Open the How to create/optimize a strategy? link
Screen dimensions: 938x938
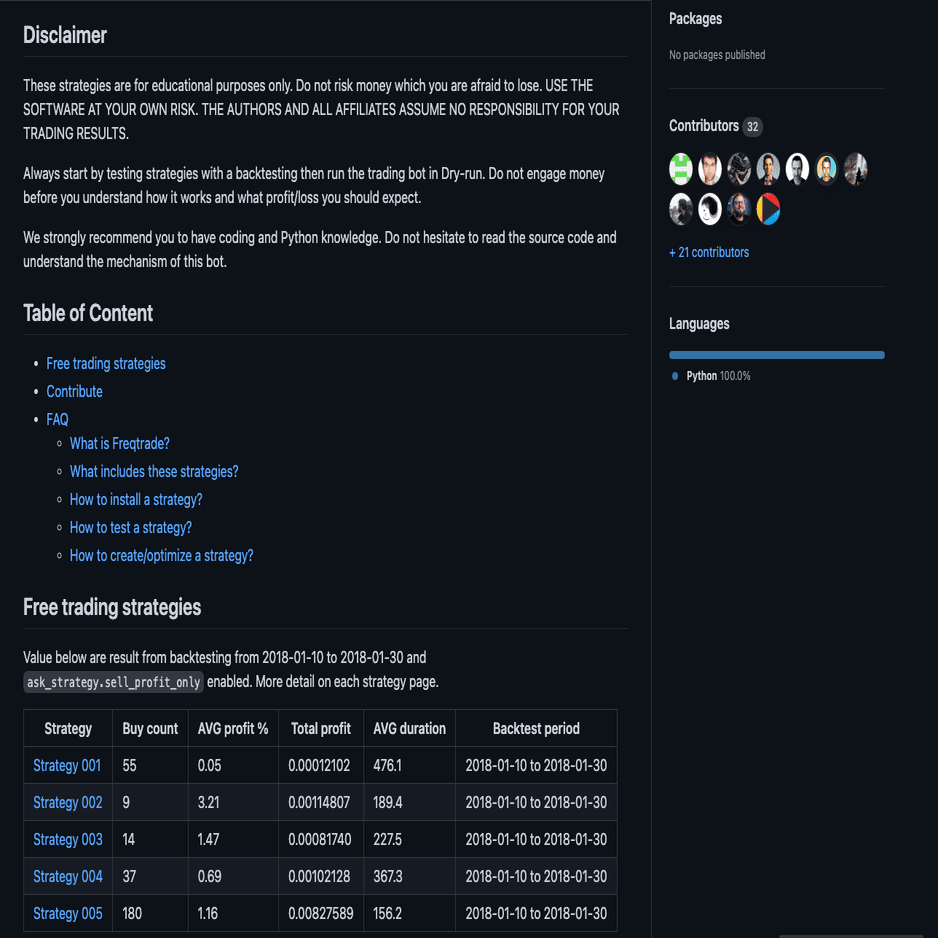[161, 555]
